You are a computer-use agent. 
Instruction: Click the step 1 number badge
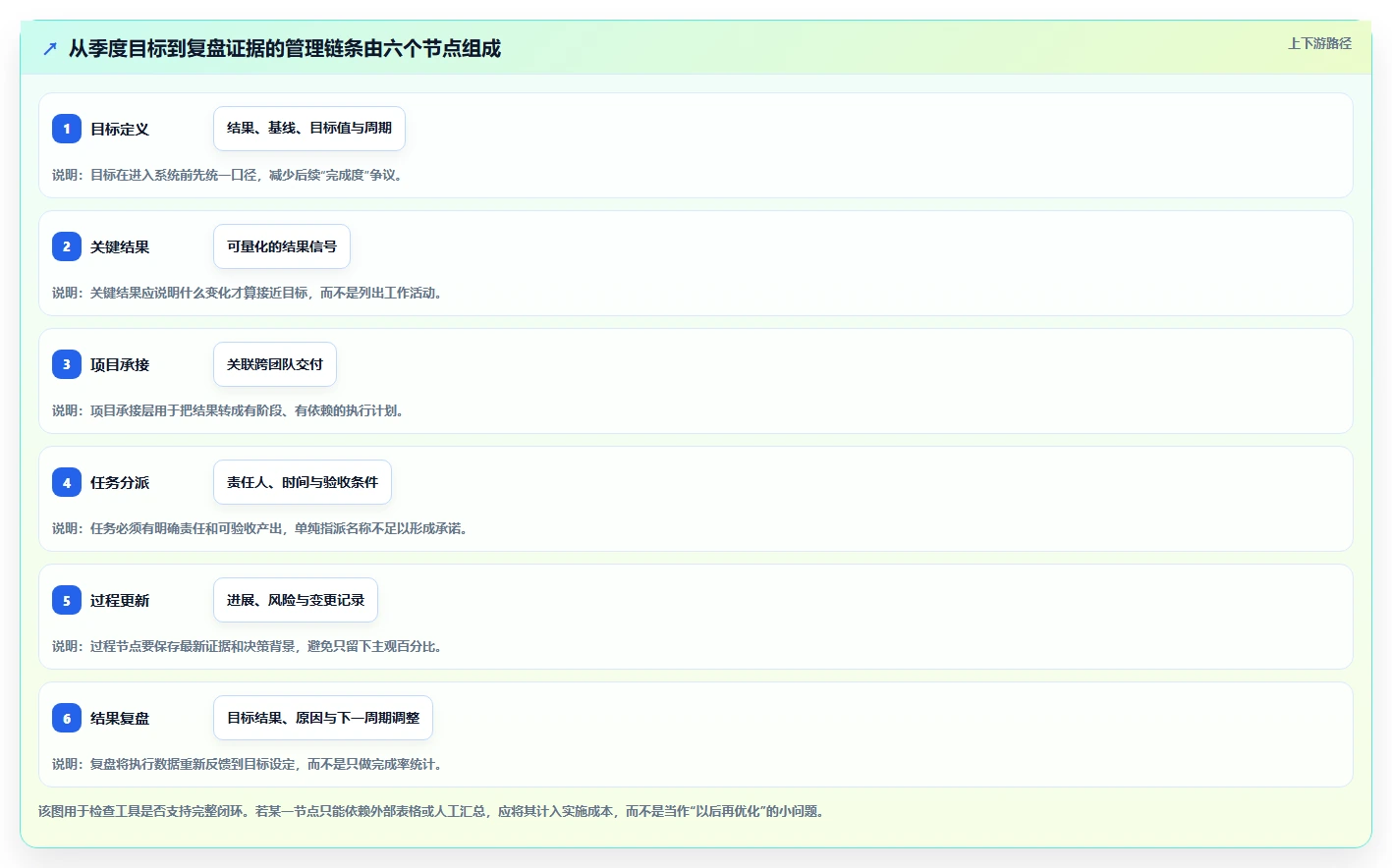click(67, 129)
